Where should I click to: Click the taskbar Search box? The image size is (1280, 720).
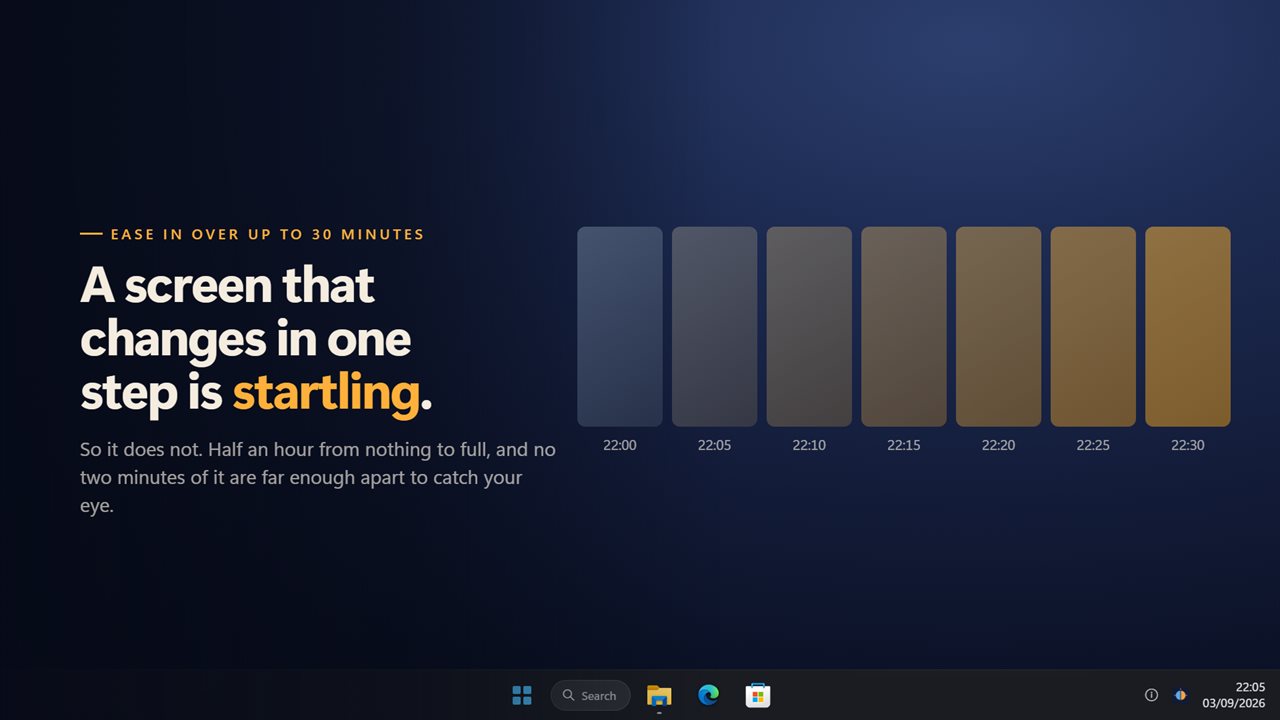[x=590, y=695]
